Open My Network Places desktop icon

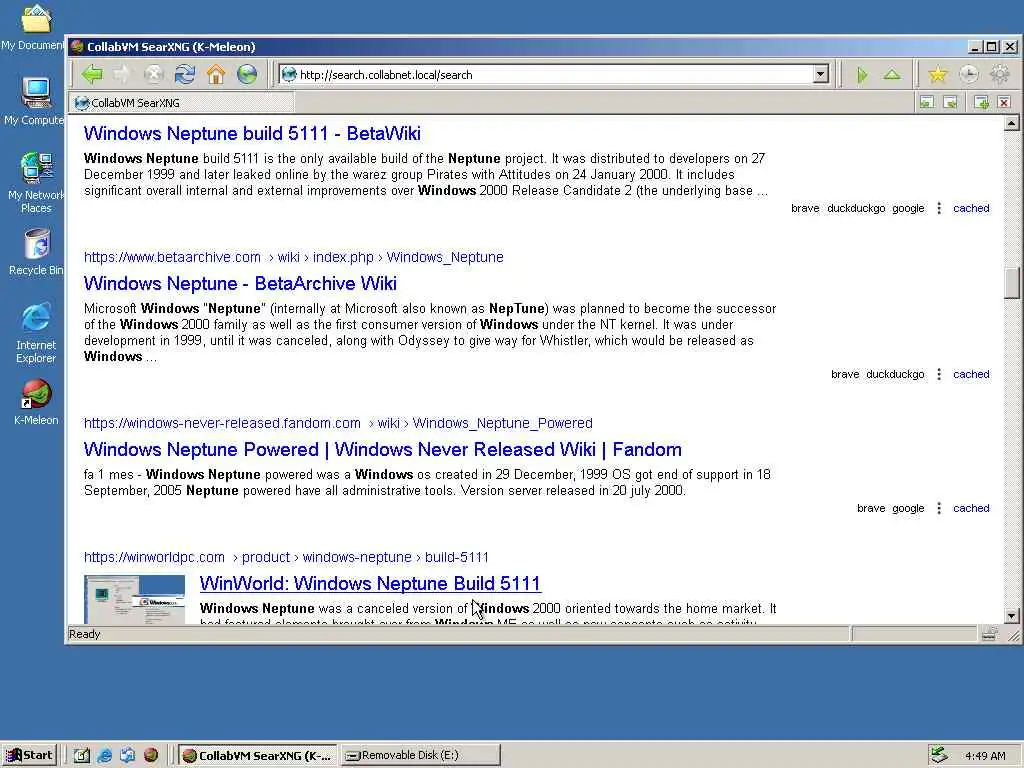(36, 182)
